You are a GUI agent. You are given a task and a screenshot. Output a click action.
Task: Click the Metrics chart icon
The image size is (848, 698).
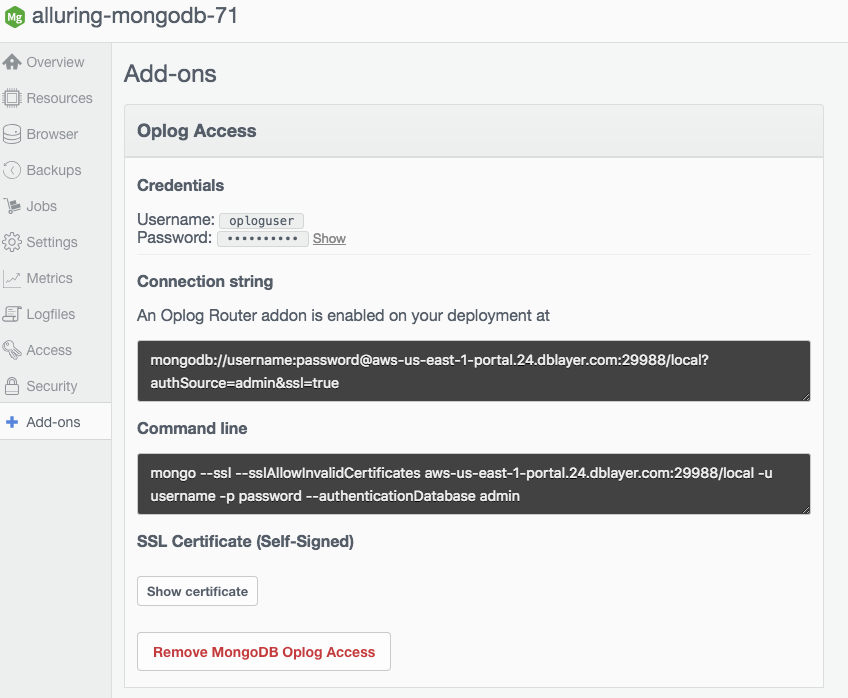[14, 277]
